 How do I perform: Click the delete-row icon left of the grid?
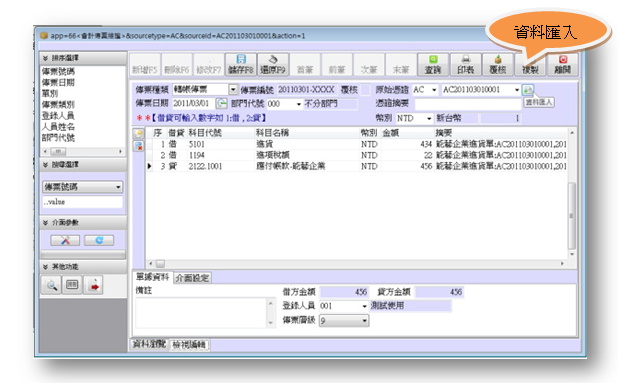point(138,146)
